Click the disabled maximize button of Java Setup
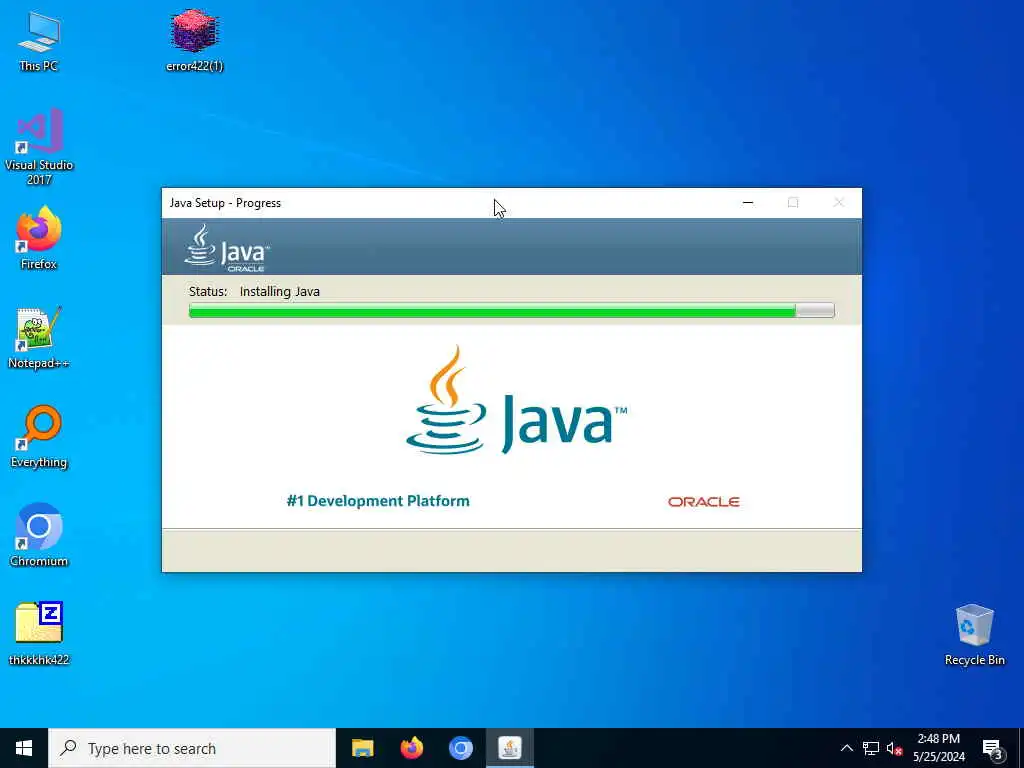Viewport: 1024px width, 768px height. [793, 203]
